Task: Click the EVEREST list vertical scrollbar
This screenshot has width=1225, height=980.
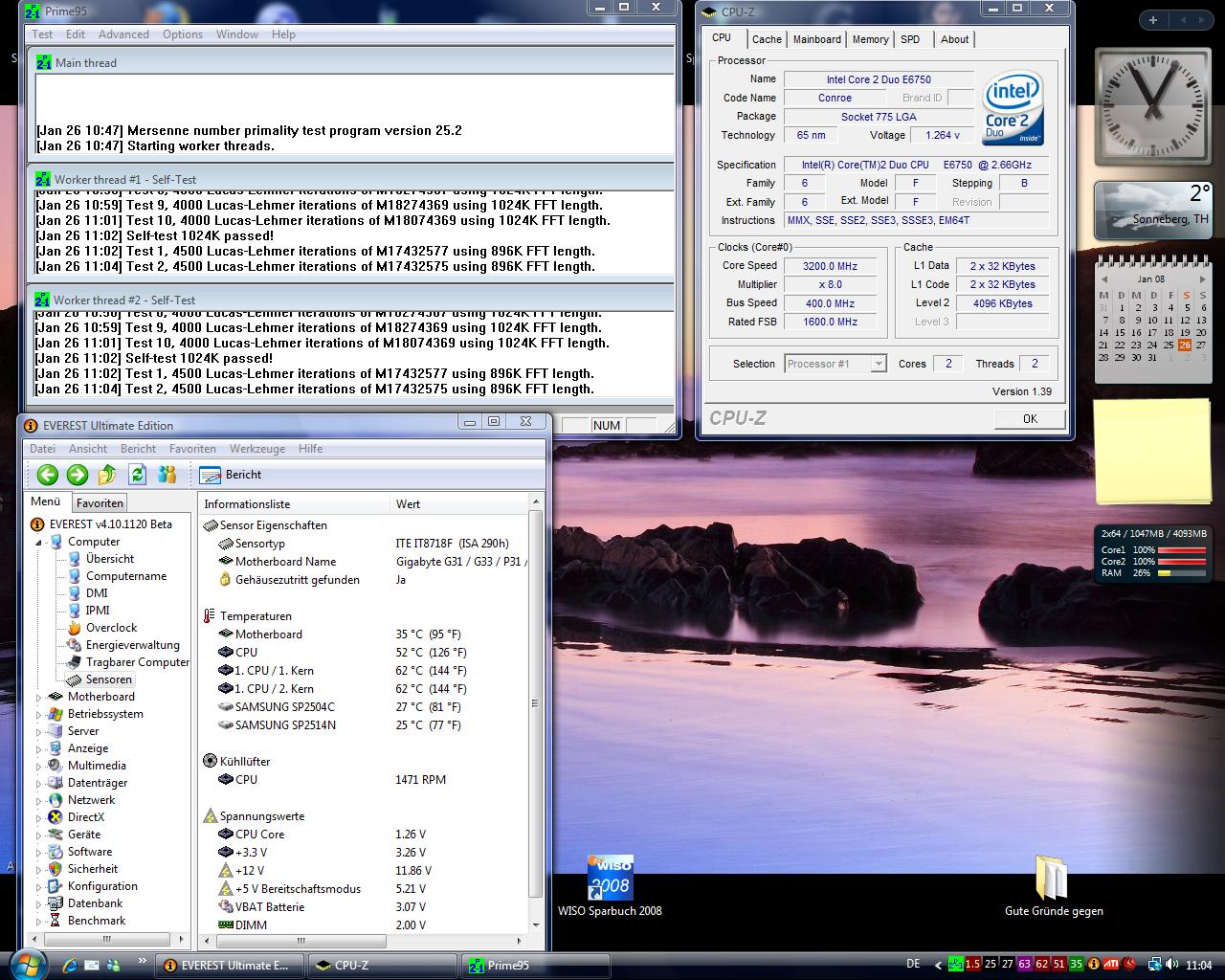Action: pyautogui.click(x=535, y=713)
